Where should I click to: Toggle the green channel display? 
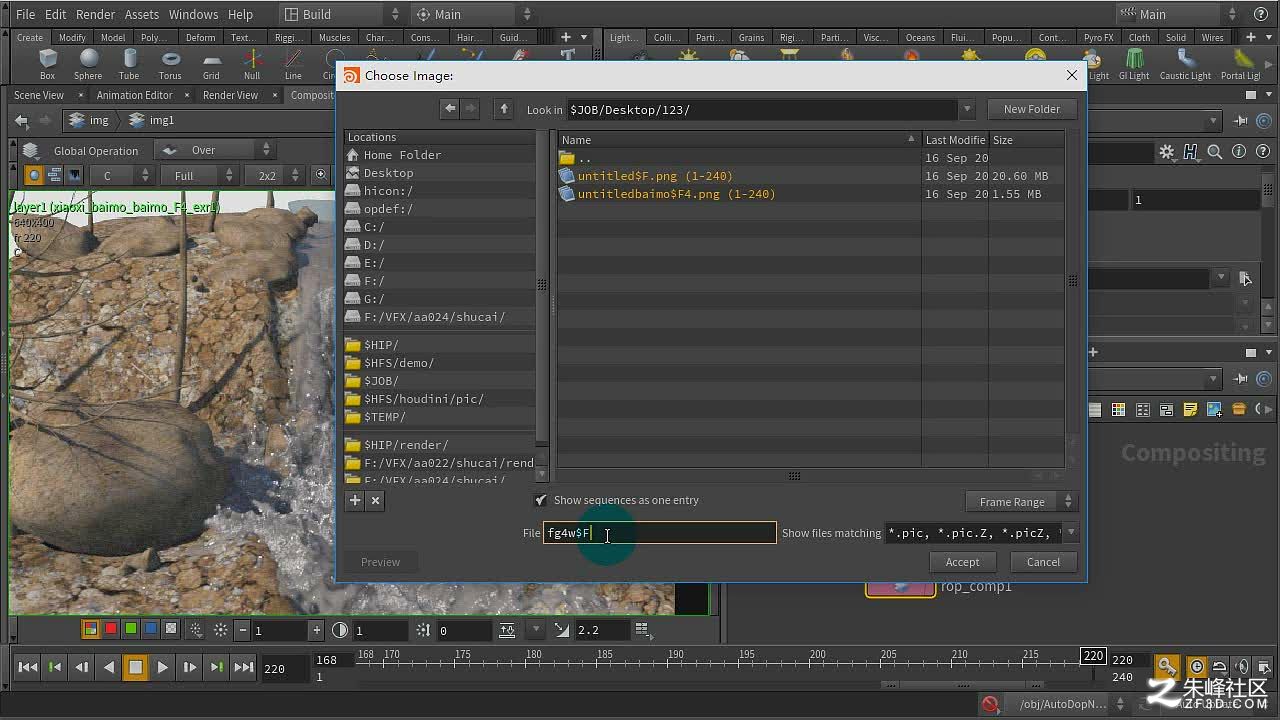pos(131,629)
